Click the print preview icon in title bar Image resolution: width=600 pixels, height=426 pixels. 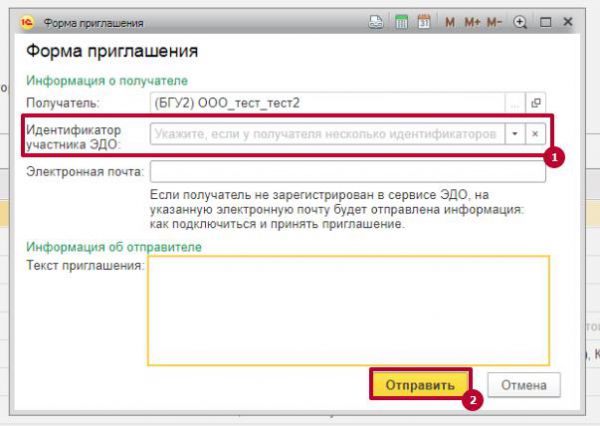375,21
